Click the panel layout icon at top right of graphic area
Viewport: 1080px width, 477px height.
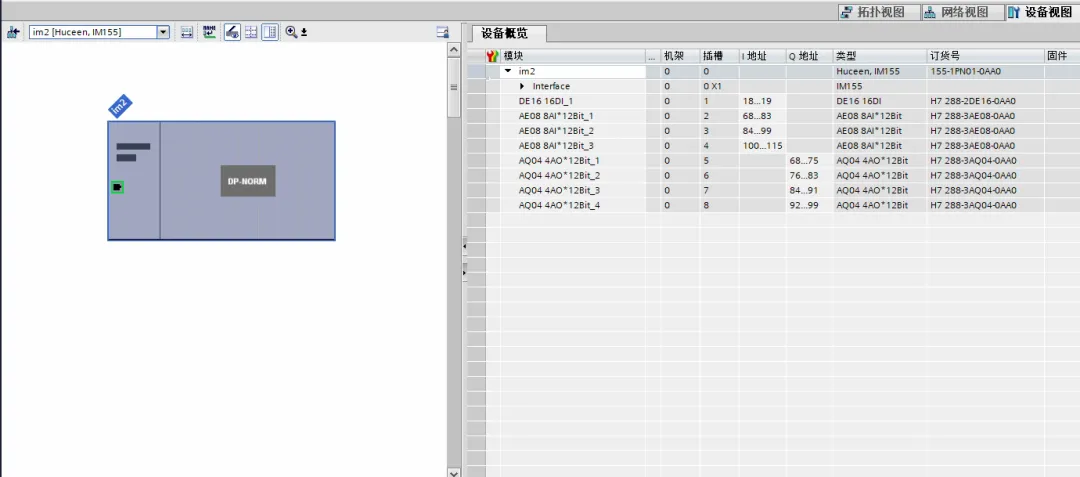pos(442,32)
